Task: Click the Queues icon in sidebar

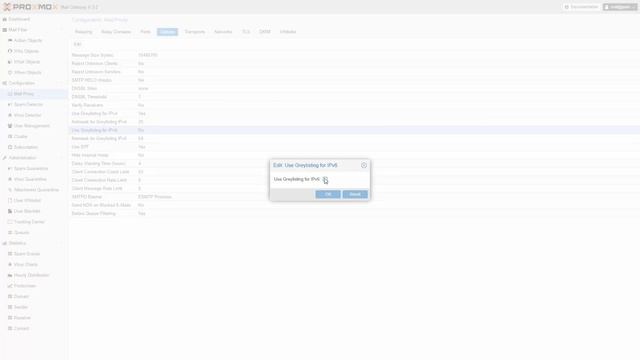Action: click(x=10, y=233)
